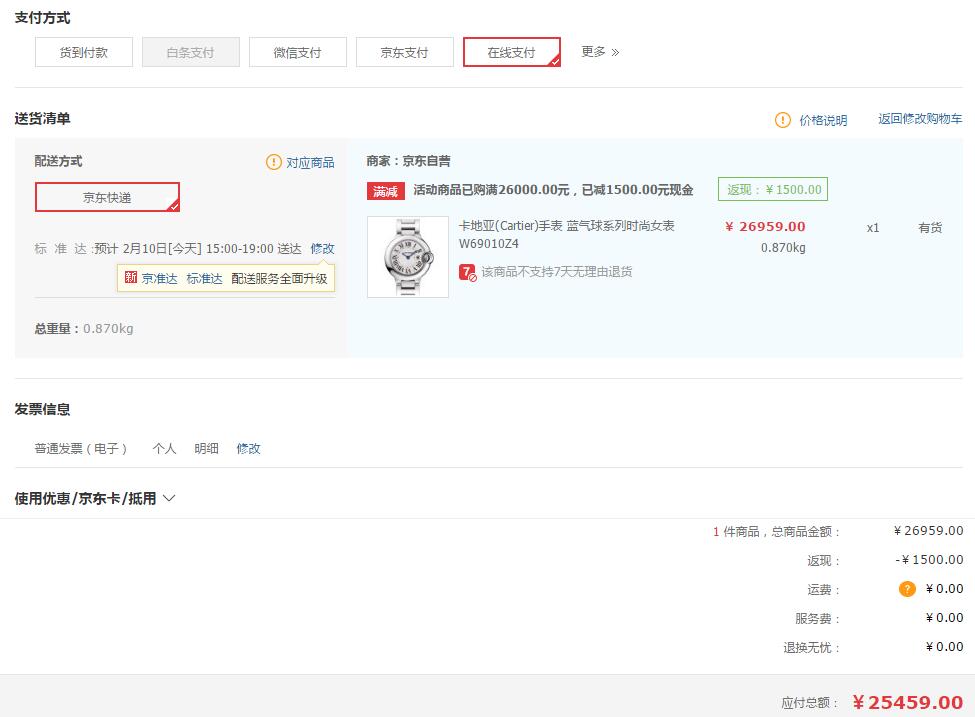
Task: Open the 对应商品 link
Action: tap(310, 163)
